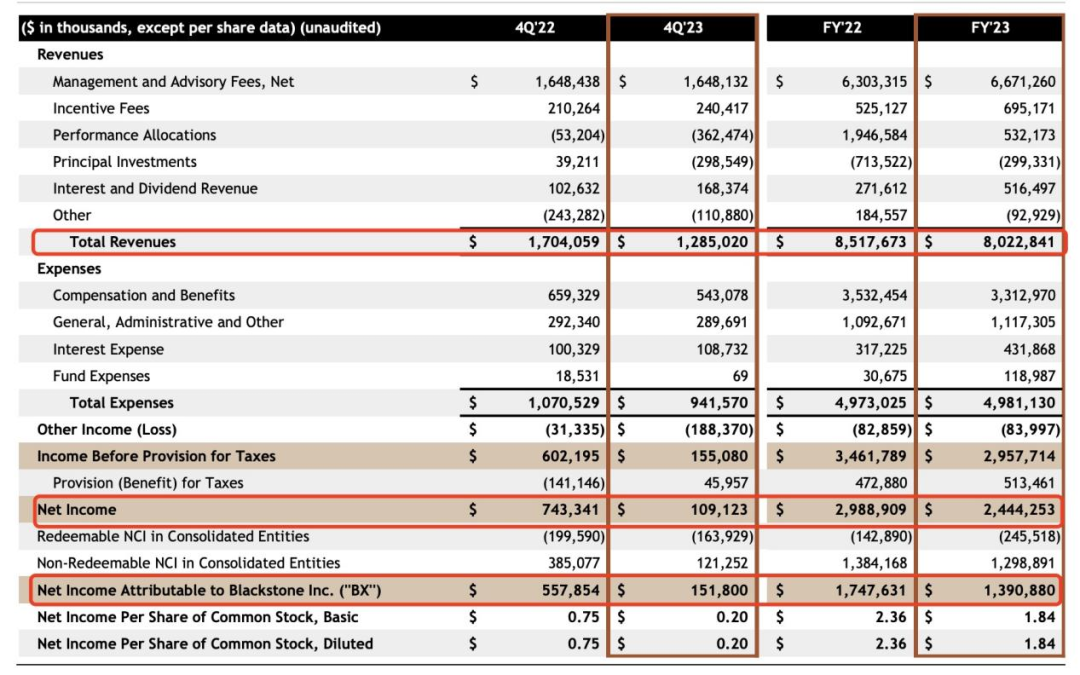Select the Performance Allocations row label
Screen dimensions: 1080x675
(134, 135)
